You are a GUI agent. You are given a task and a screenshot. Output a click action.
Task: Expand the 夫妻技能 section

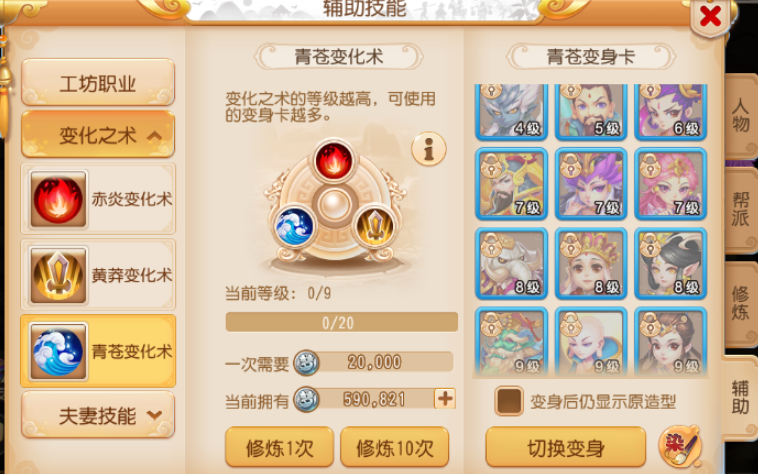click(x=98, y=415)
